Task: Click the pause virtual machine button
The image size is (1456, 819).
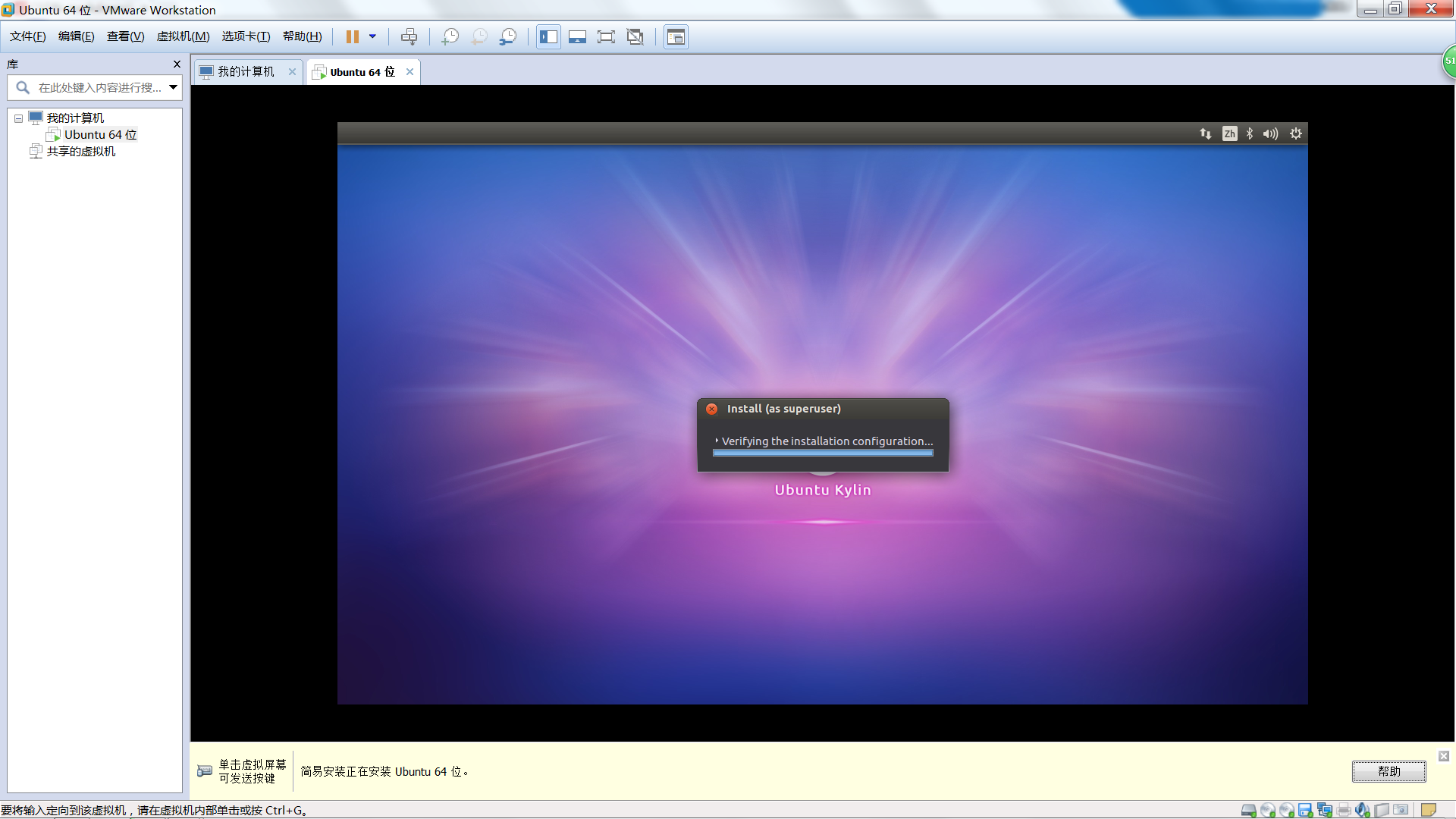Action: click(353, 36)
